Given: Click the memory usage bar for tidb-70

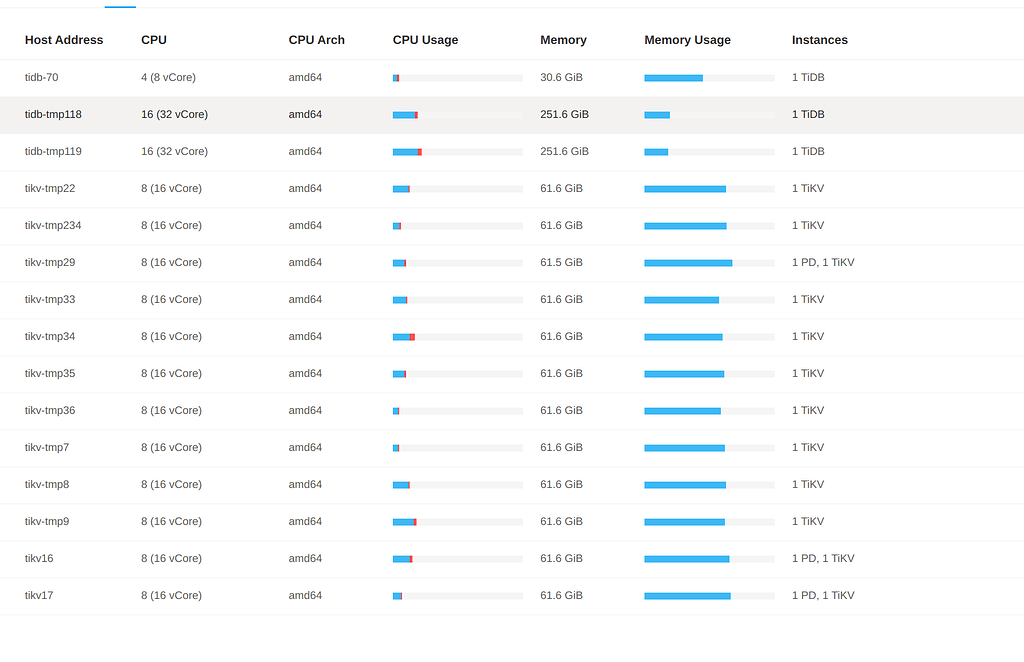Looking at the screenshot, I should pos(708,78).
